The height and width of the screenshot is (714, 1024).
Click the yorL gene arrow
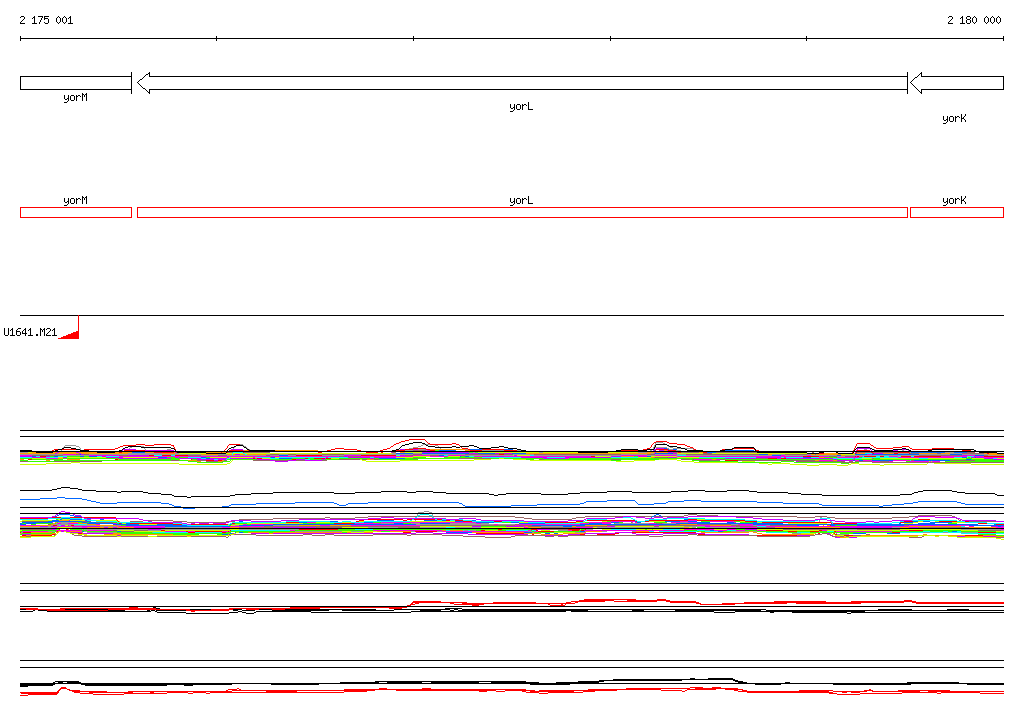[522, 83]
